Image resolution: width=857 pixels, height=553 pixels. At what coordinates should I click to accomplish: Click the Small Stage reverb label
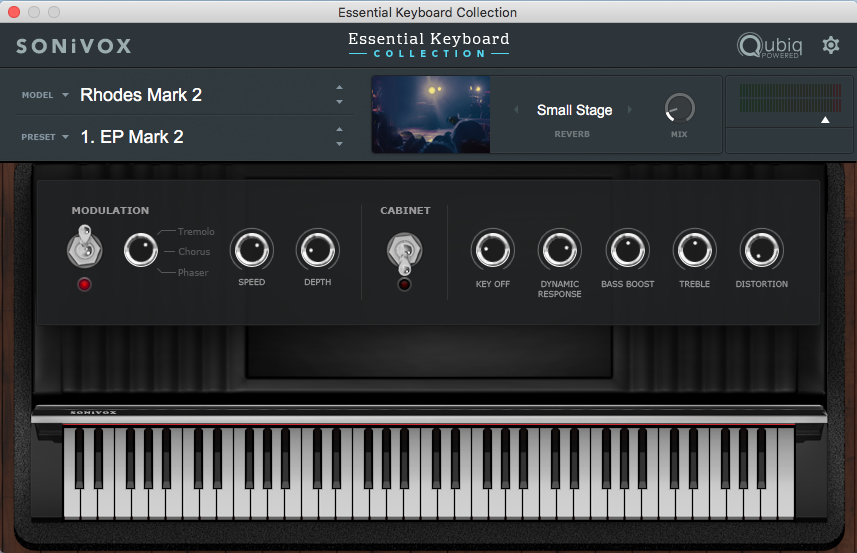pyautogui.click(x=574, y=110)
